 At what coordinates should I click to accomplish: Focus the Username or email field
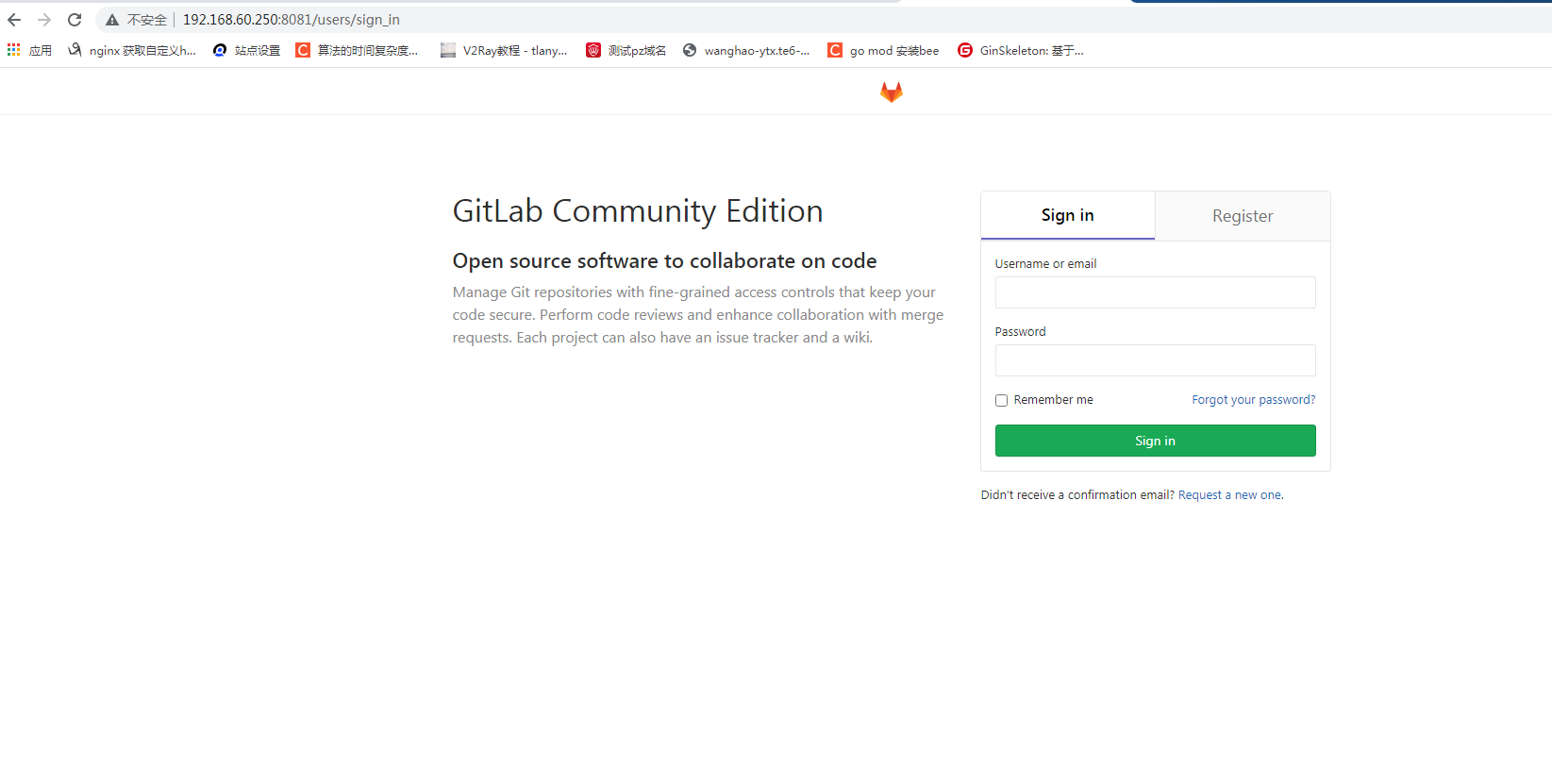(1155, 292)
